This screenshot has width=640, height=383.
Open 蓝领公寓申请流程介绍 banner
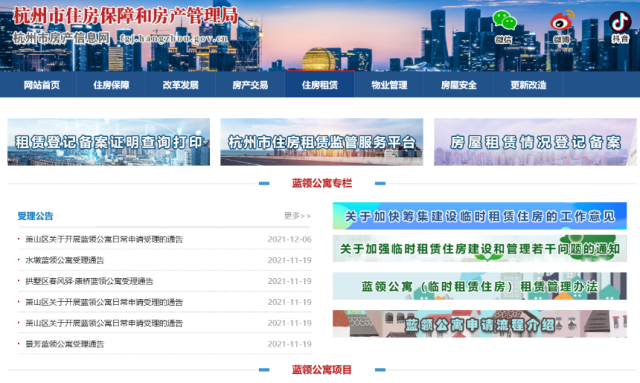pos(480,324)
